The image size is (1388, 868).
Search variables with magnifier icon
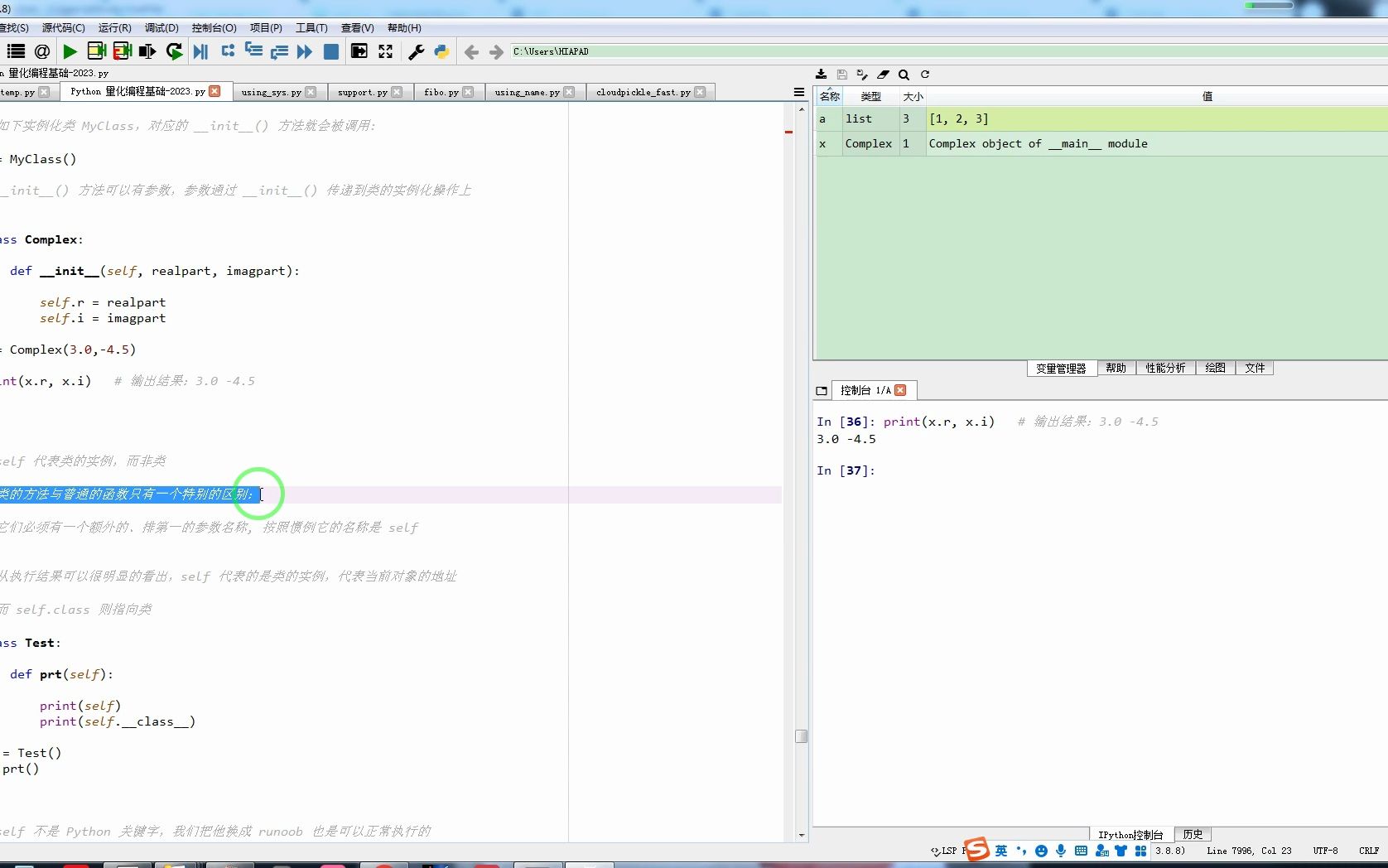click(904, 75)
